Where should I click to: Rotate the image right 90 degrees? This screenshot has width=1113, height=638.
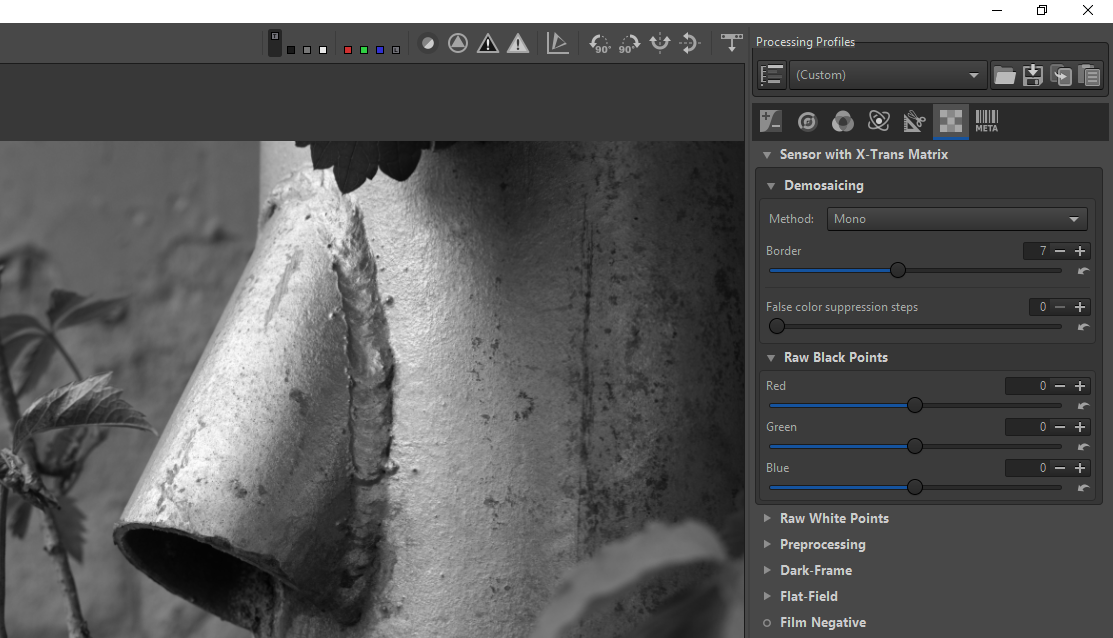[629, 44]
